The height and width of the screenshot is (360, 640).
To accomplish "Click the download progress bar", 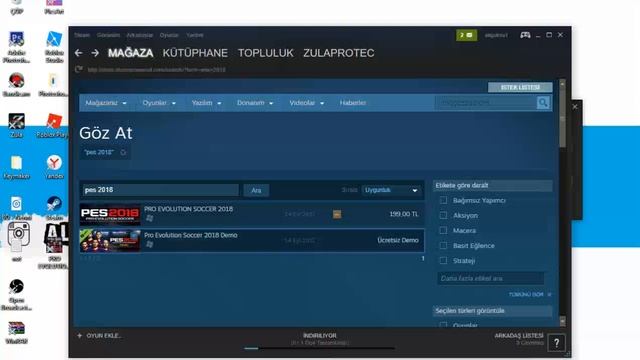I will coord(320,349).
